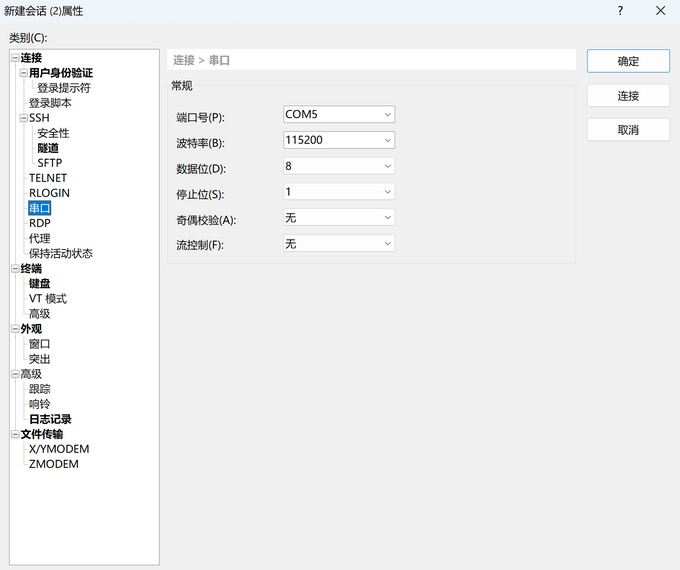Click the 波特率(B) label
This screenshot has height=570, width=680.
(200, 143)
